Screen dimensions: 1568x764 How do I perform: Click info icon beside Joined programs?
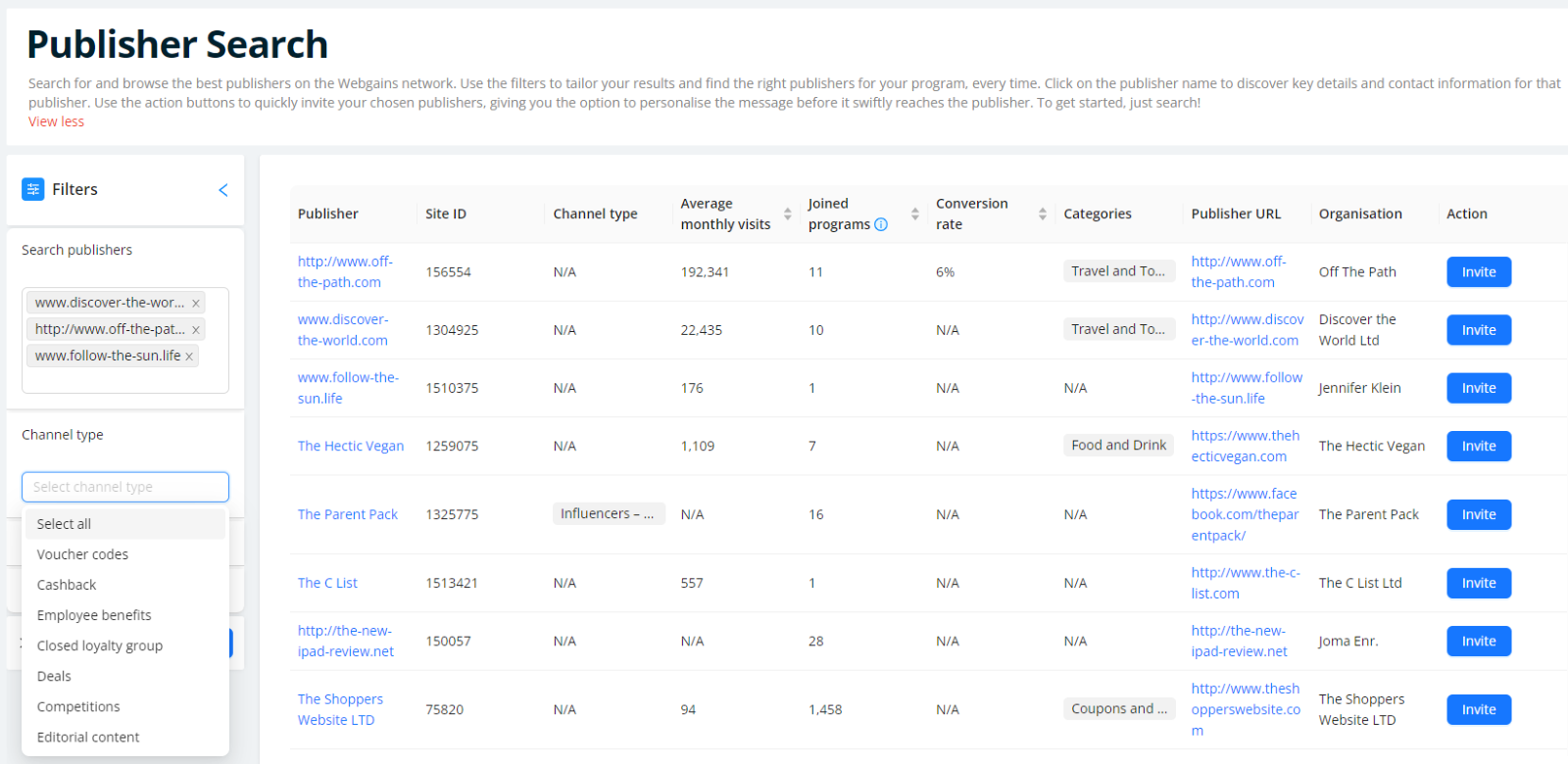[x=881, y=224]
